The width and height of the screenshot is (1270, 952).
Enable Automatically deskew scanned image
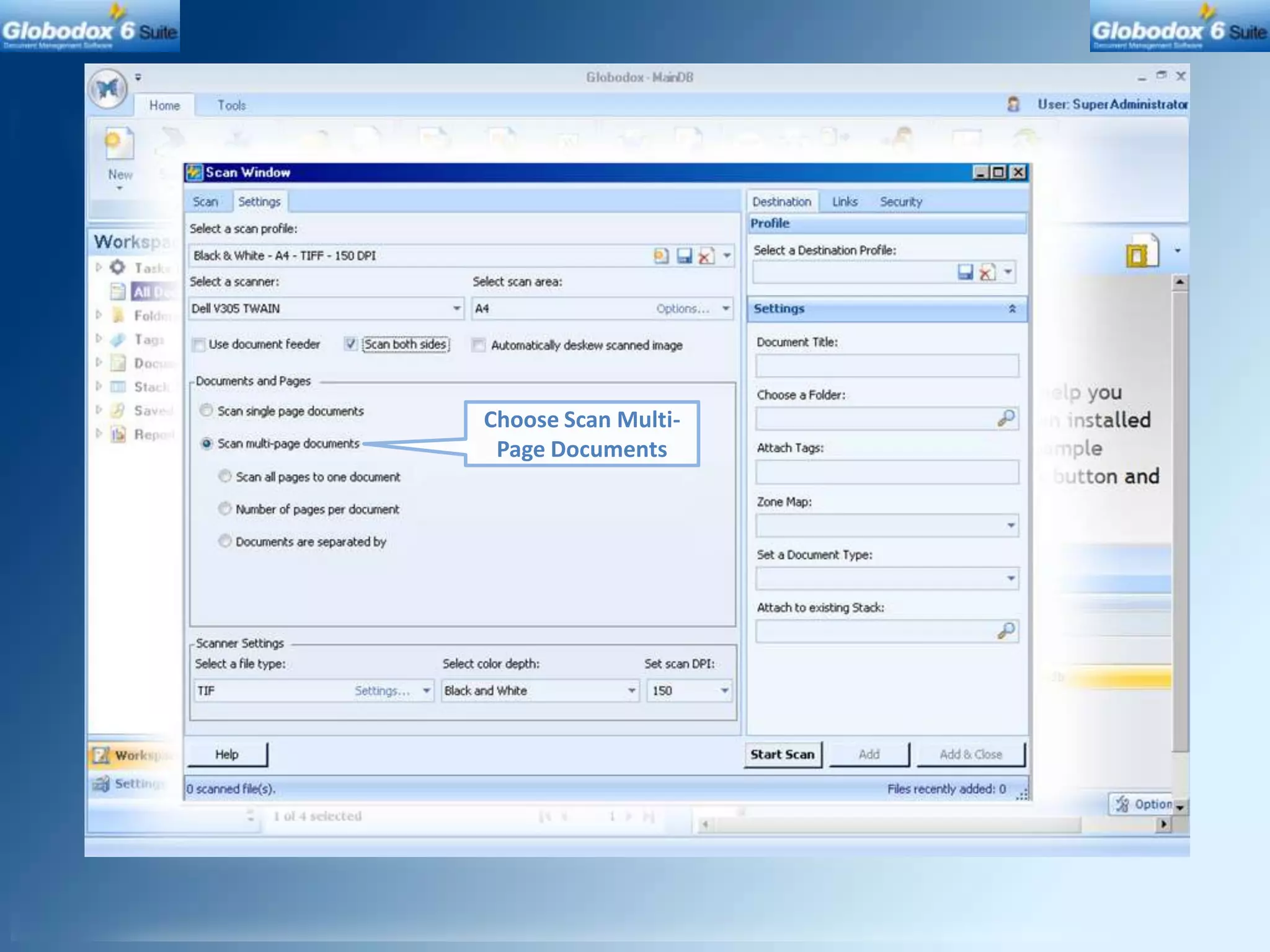478,345
